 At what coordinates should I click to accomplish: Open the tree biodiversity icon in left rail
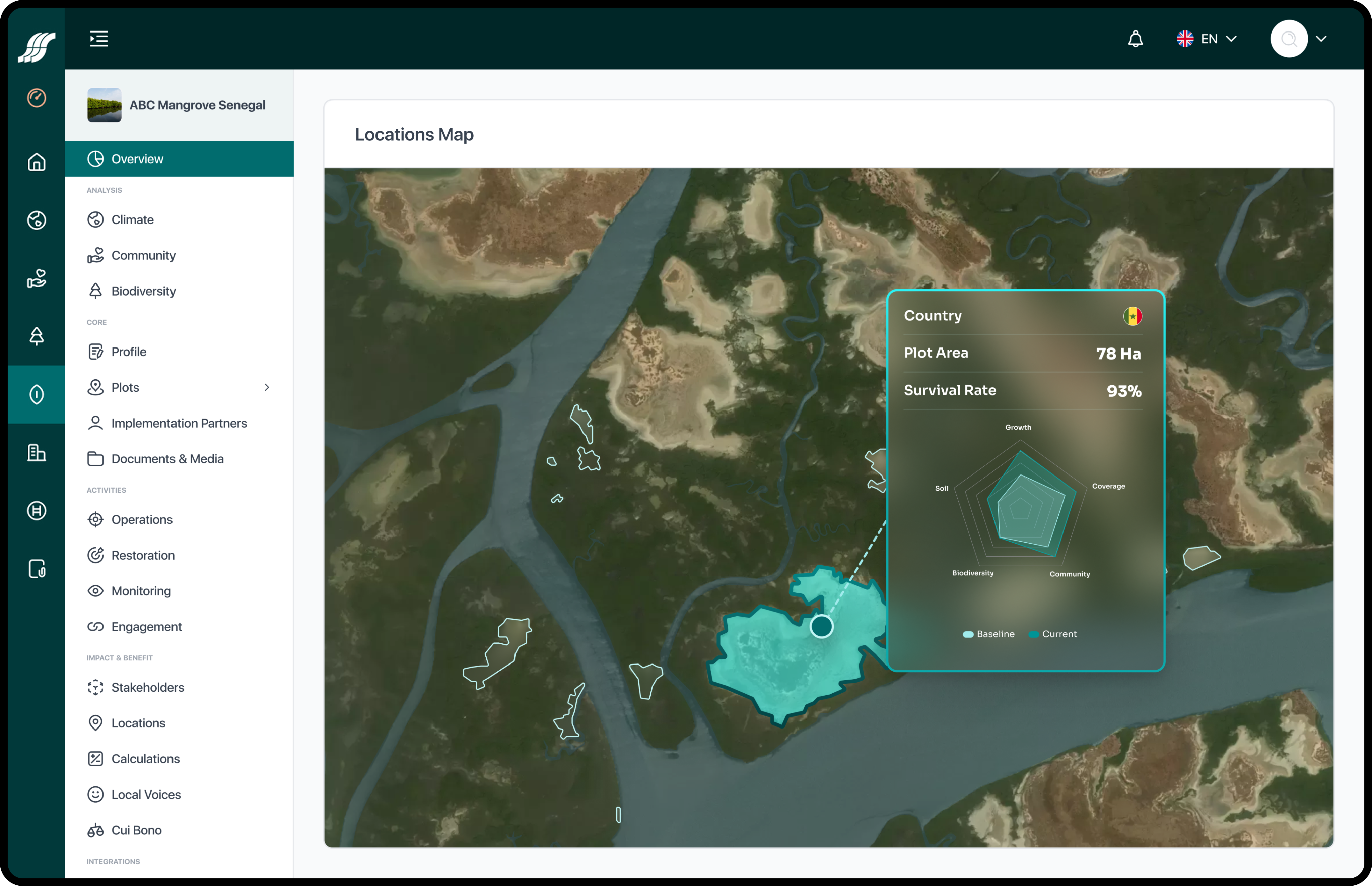37,336
